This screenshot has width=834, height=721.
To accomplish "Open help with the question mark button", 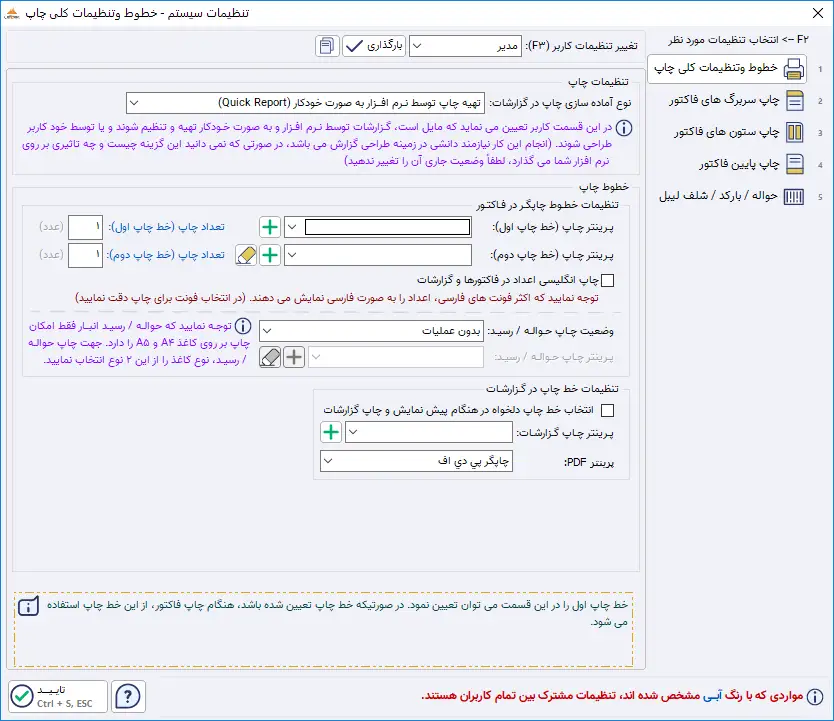I will [128, 695].
